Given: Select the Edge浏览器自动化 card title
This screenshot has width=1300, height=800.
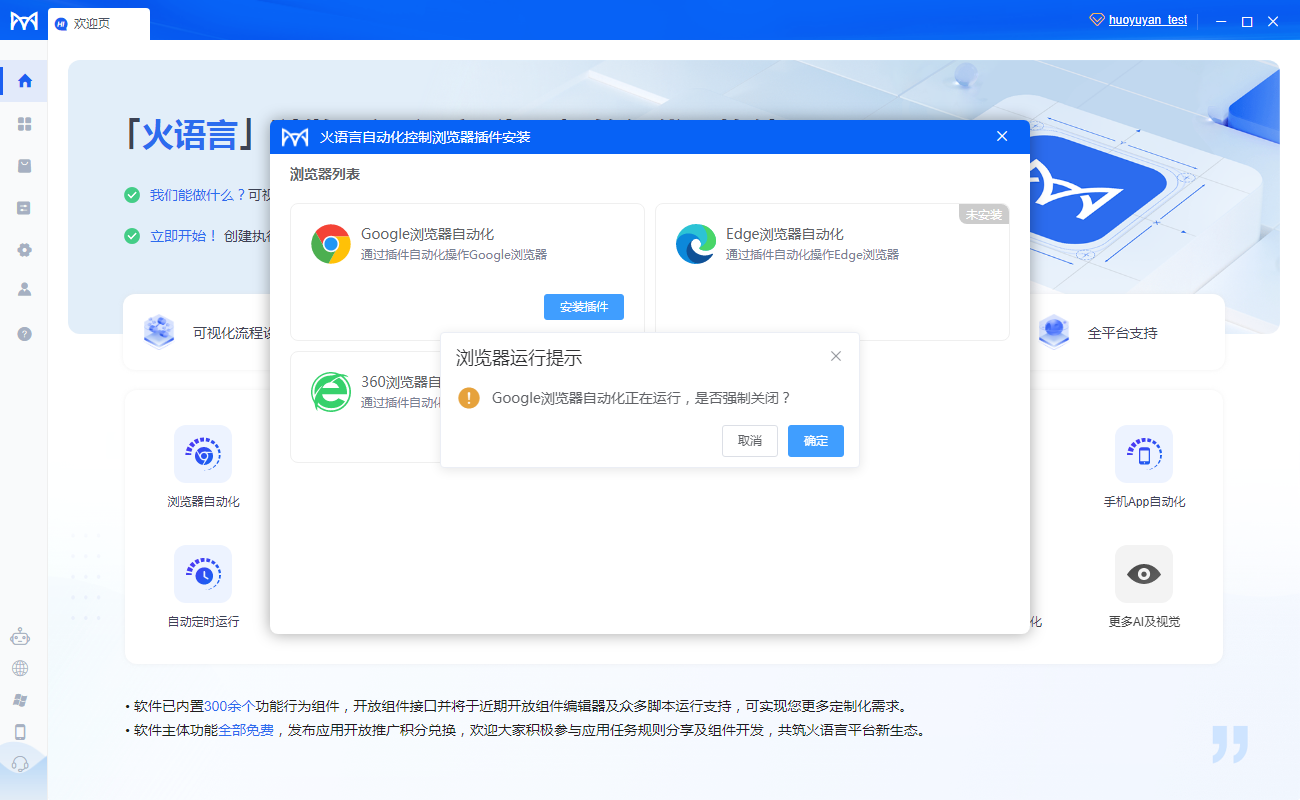Looking at the screenshot, I should [785, 234].
